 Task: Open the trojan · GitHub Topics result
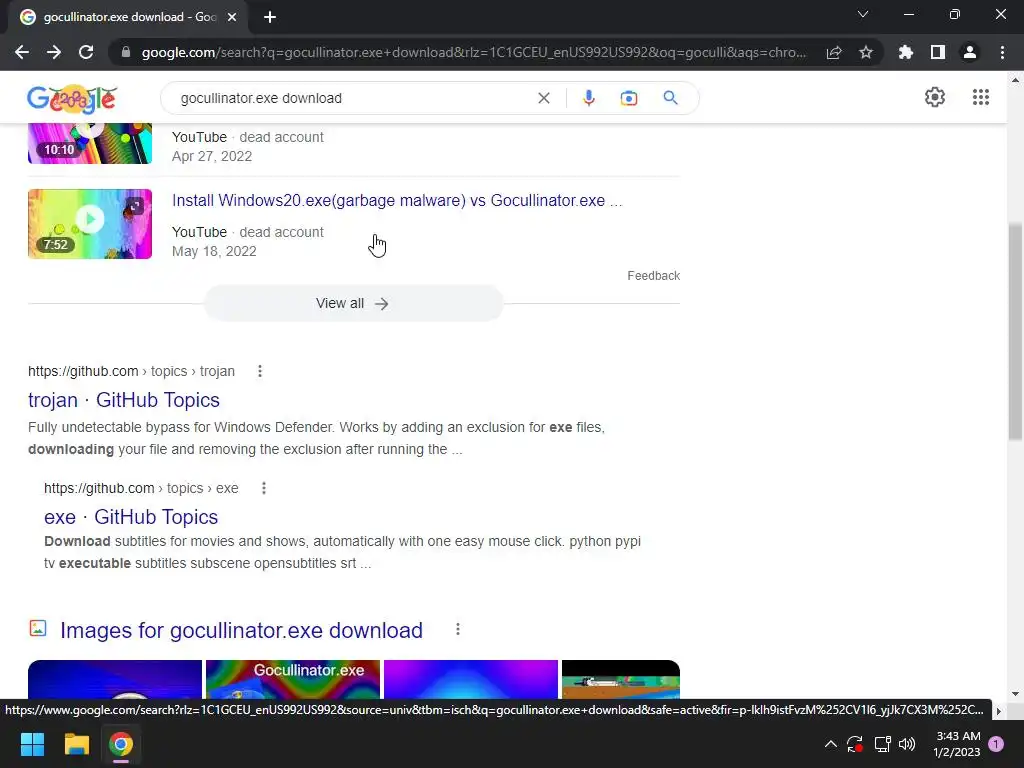pyautogui.click(x=124, y=400)
